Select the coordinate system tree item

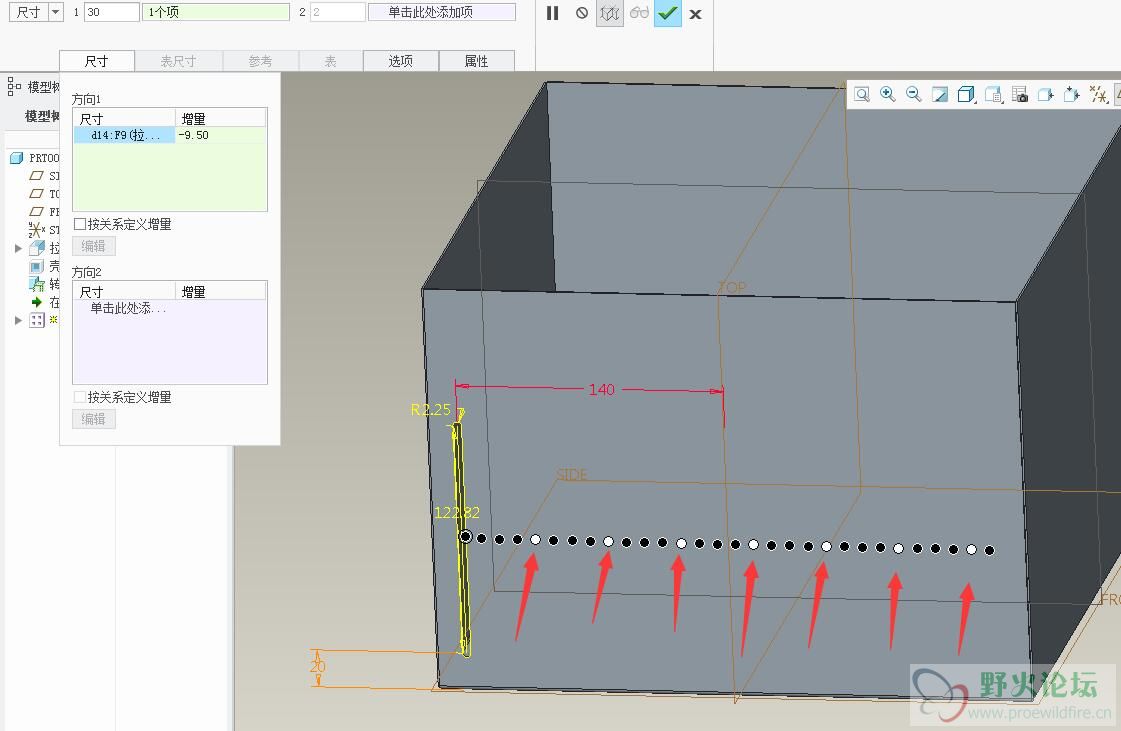(43, 230)
